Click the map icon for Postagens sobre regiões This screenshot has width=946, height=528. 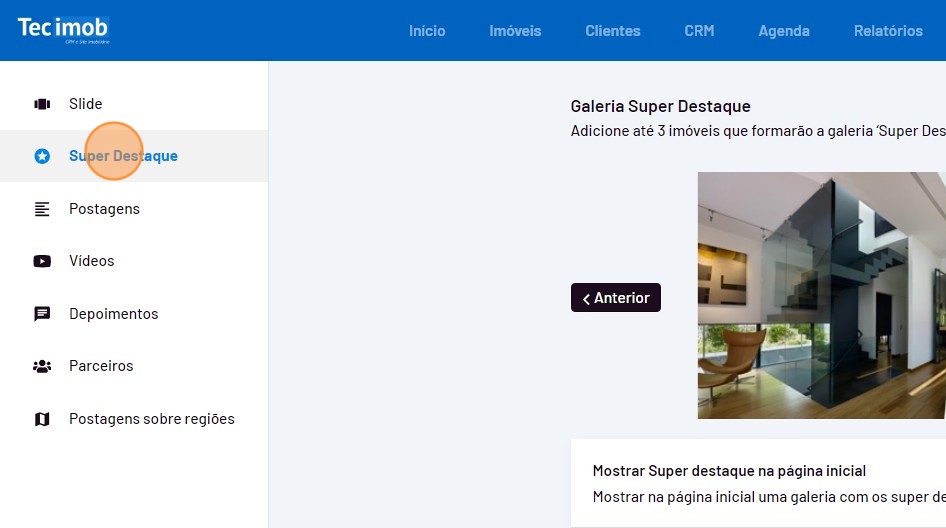click(42, 419)
